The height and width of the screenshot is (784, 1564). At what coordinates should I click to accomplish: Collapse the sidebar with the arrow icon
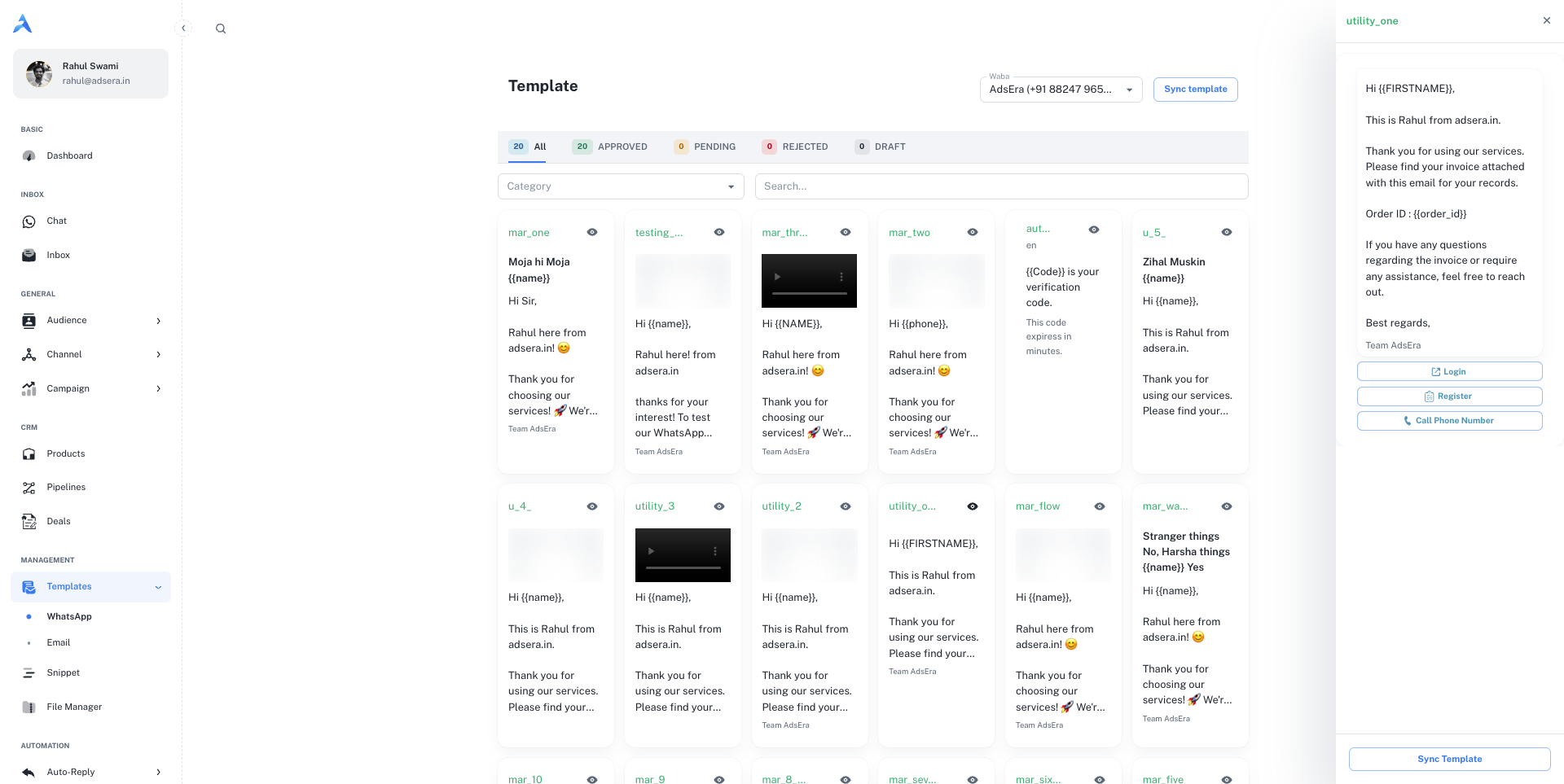pyautogui.click(x=183, y=28)
